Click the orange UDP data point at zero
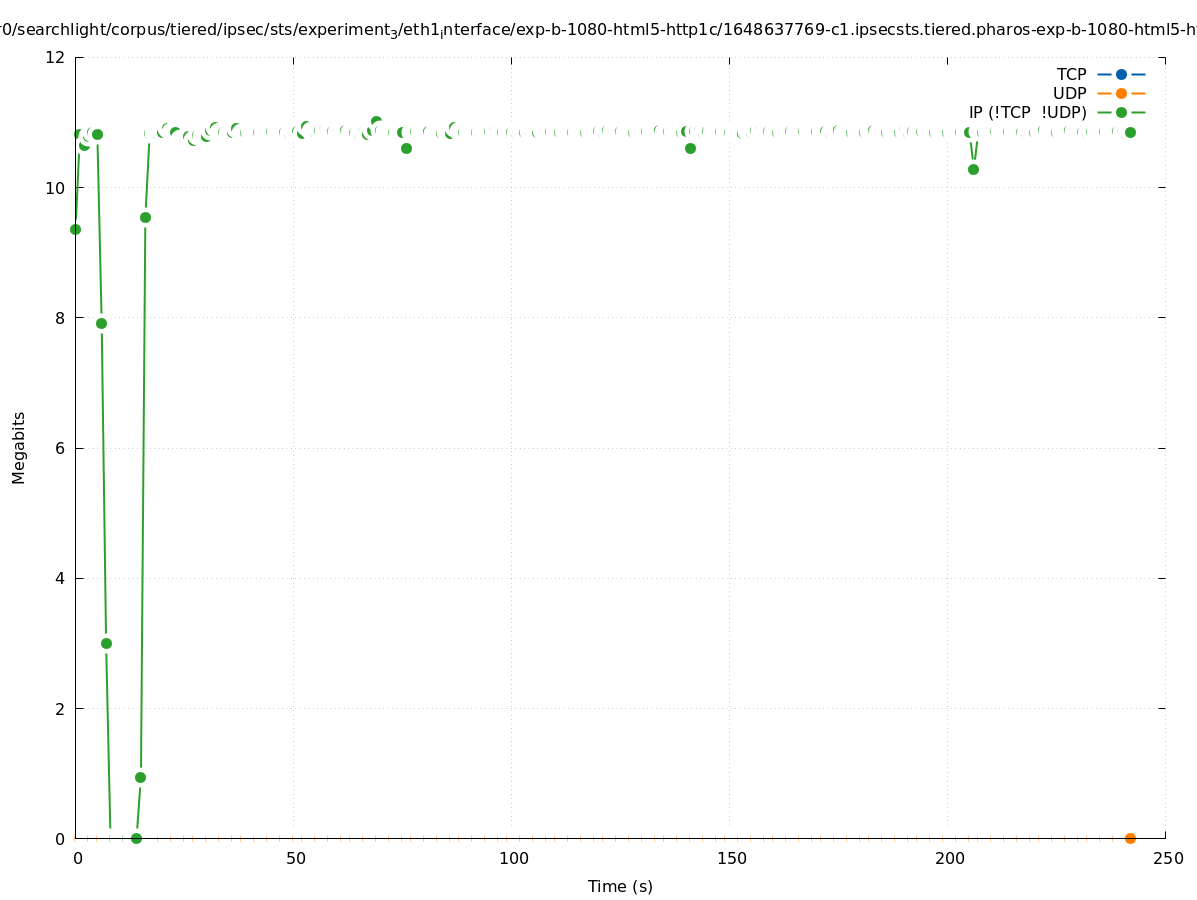 tap(1130, 838)
